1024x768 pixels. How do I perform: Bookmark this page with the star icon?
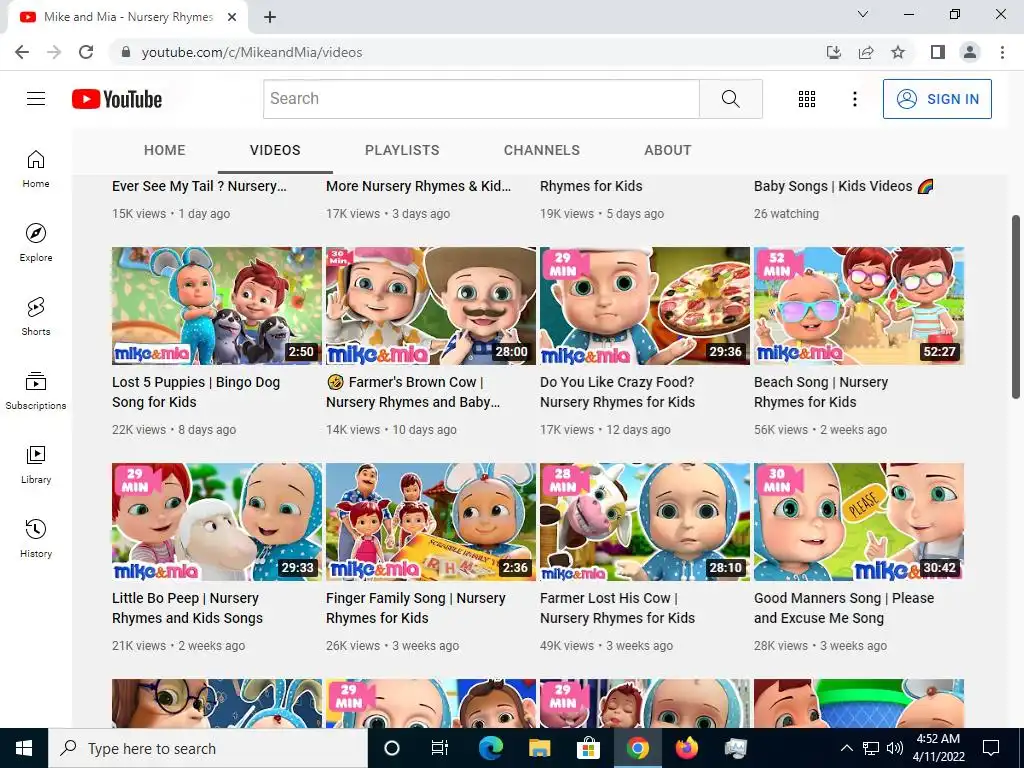point(898,52)
